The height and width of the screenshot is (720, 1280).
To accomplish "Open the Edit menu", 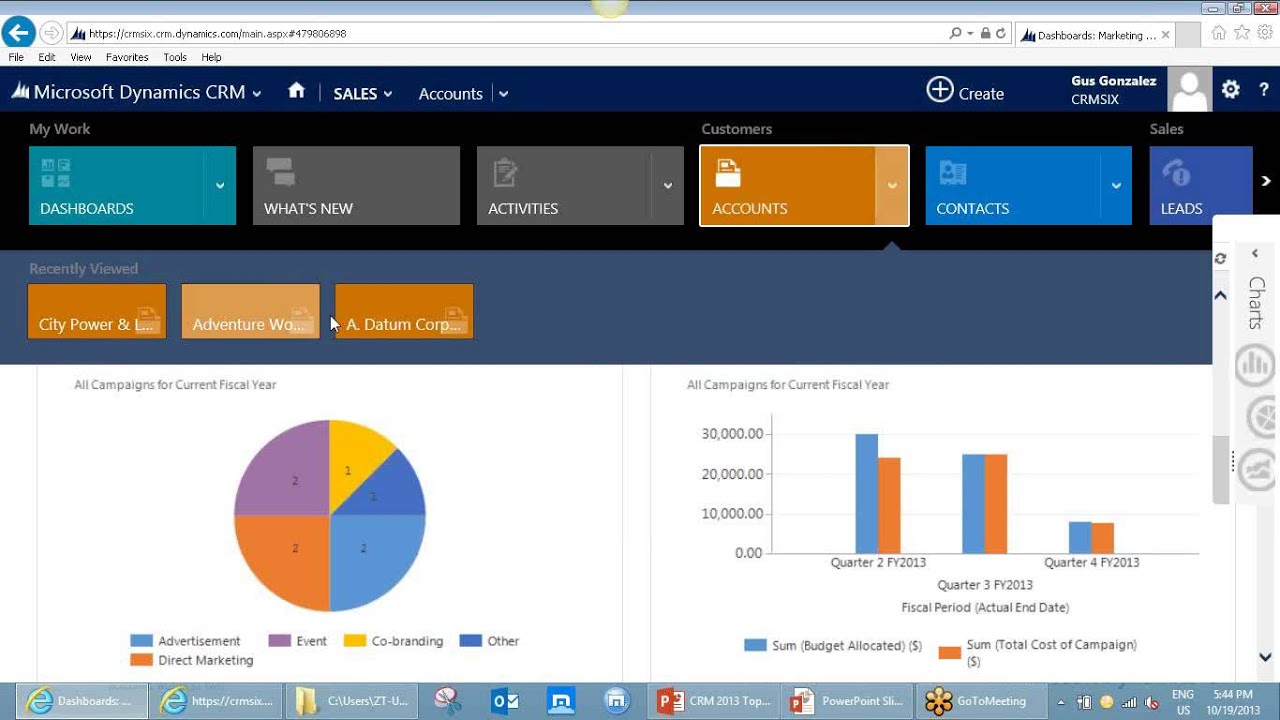I will point(47,57).
